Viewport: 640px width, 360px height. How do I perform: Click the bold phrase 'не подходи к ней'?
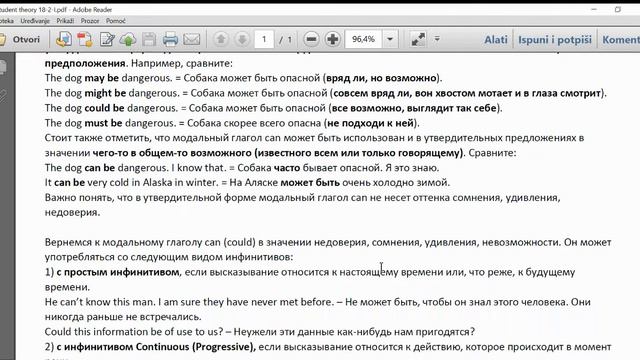click(x=371, y=123)
